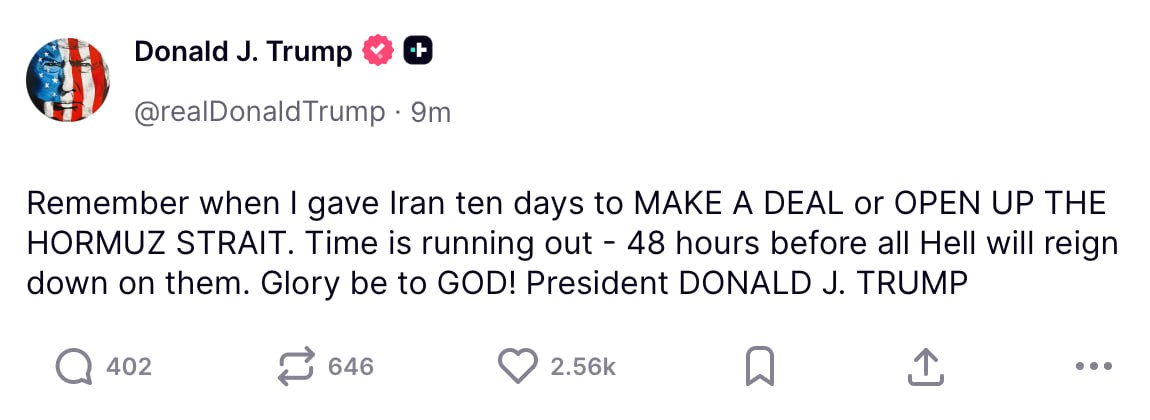Like the post with heart icon

pyautogui.click(x=517, y=367)
